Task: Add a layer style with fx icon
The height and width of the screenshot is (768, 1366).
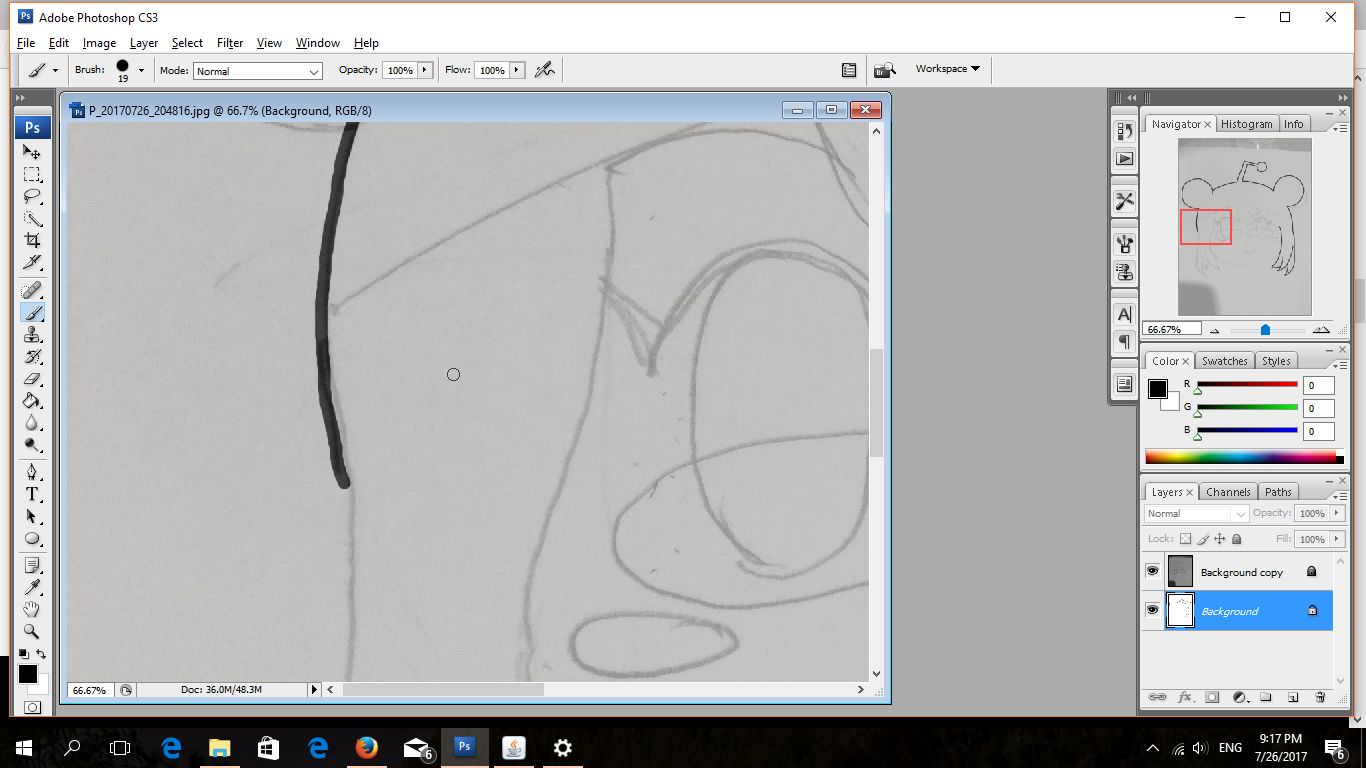Action: pyautogui.click(x=1185, y=697)
